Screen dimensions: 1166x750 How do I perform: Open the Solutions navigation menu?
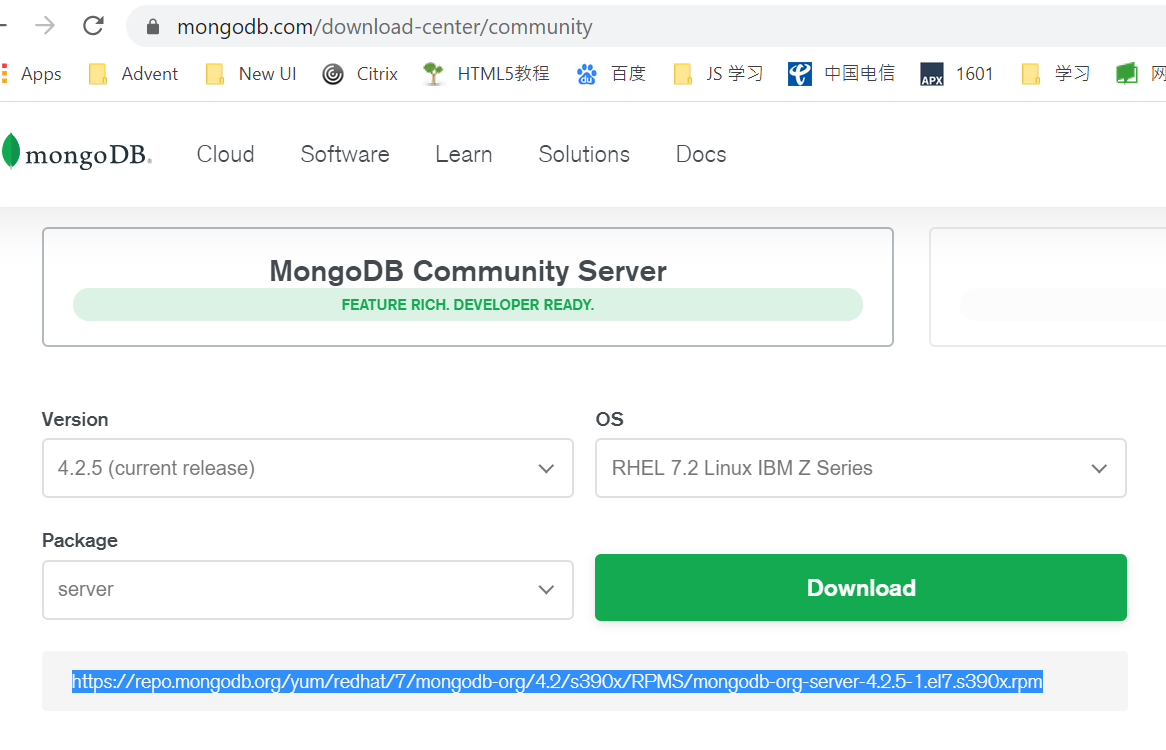click(584, 154)
